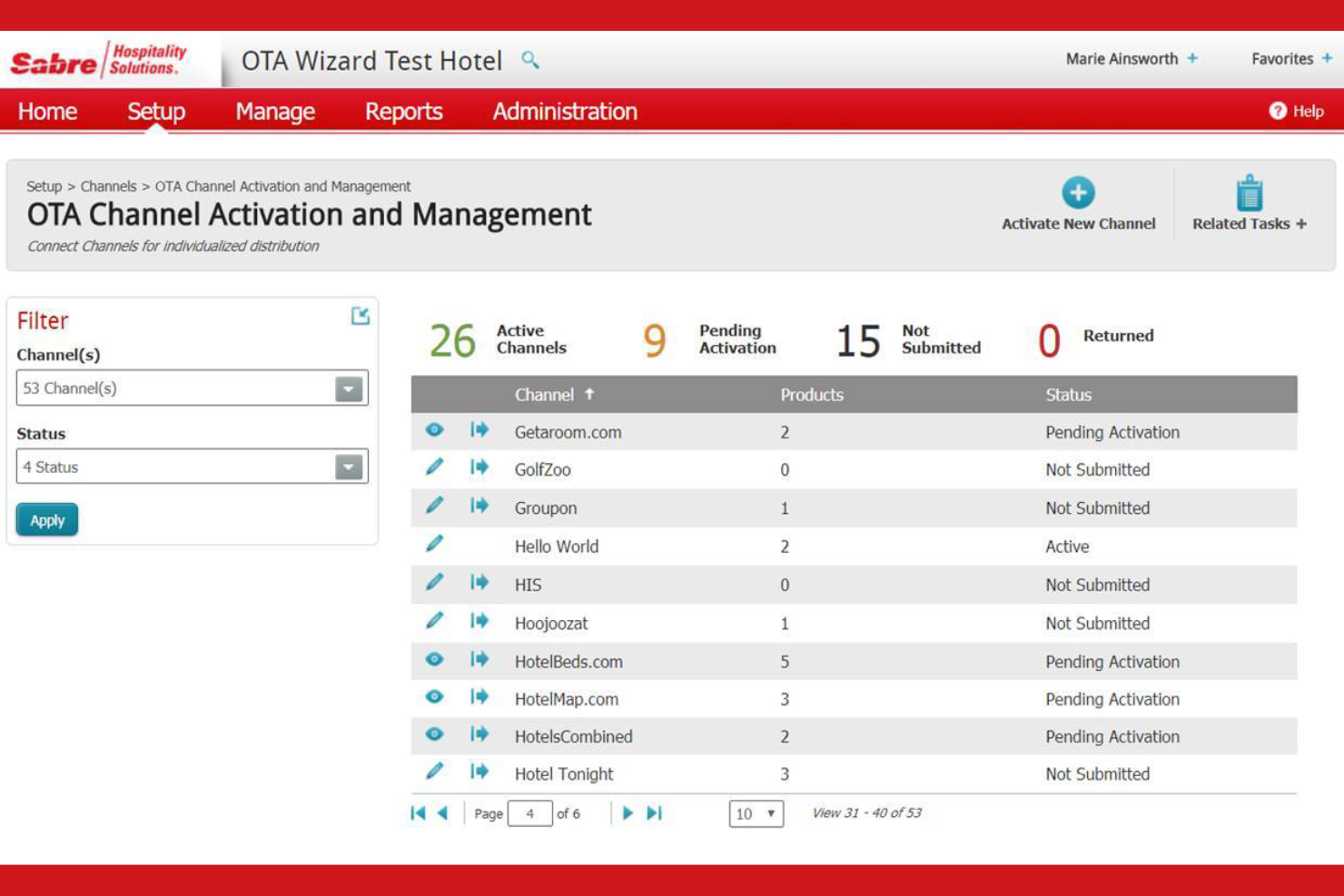The width and height of the screenshot is (1344, 896).
Task: Edit Hotel Tonight using its pencil icon
Action: [434, 772]
